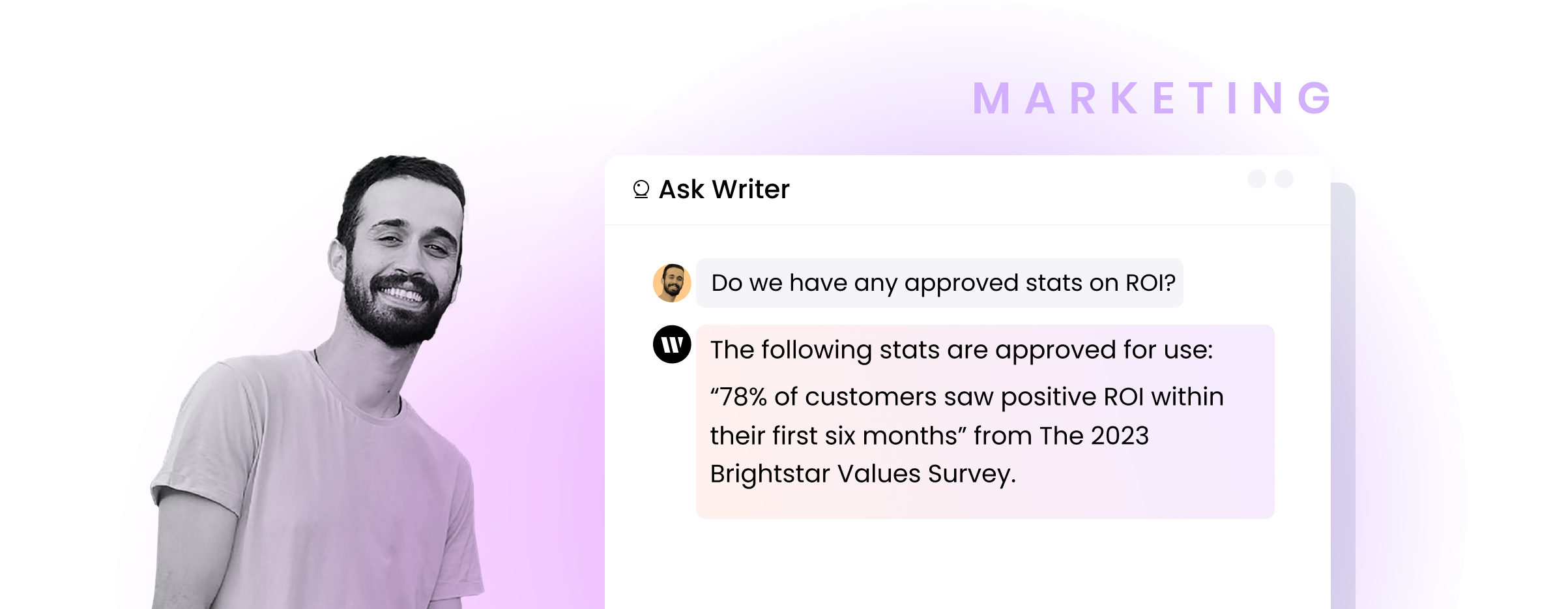
Task: Select the Ask Writer panel title
Action: point(724,190)
